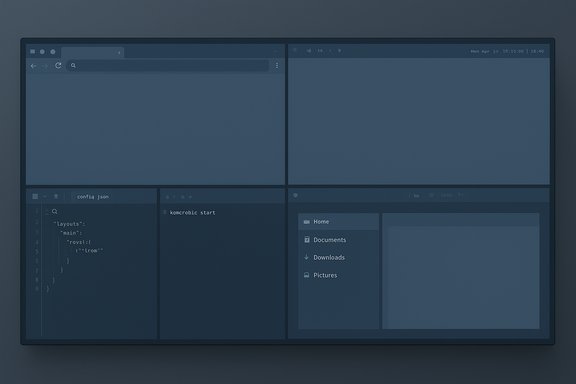Close the open browser tab

click(119, 53)
